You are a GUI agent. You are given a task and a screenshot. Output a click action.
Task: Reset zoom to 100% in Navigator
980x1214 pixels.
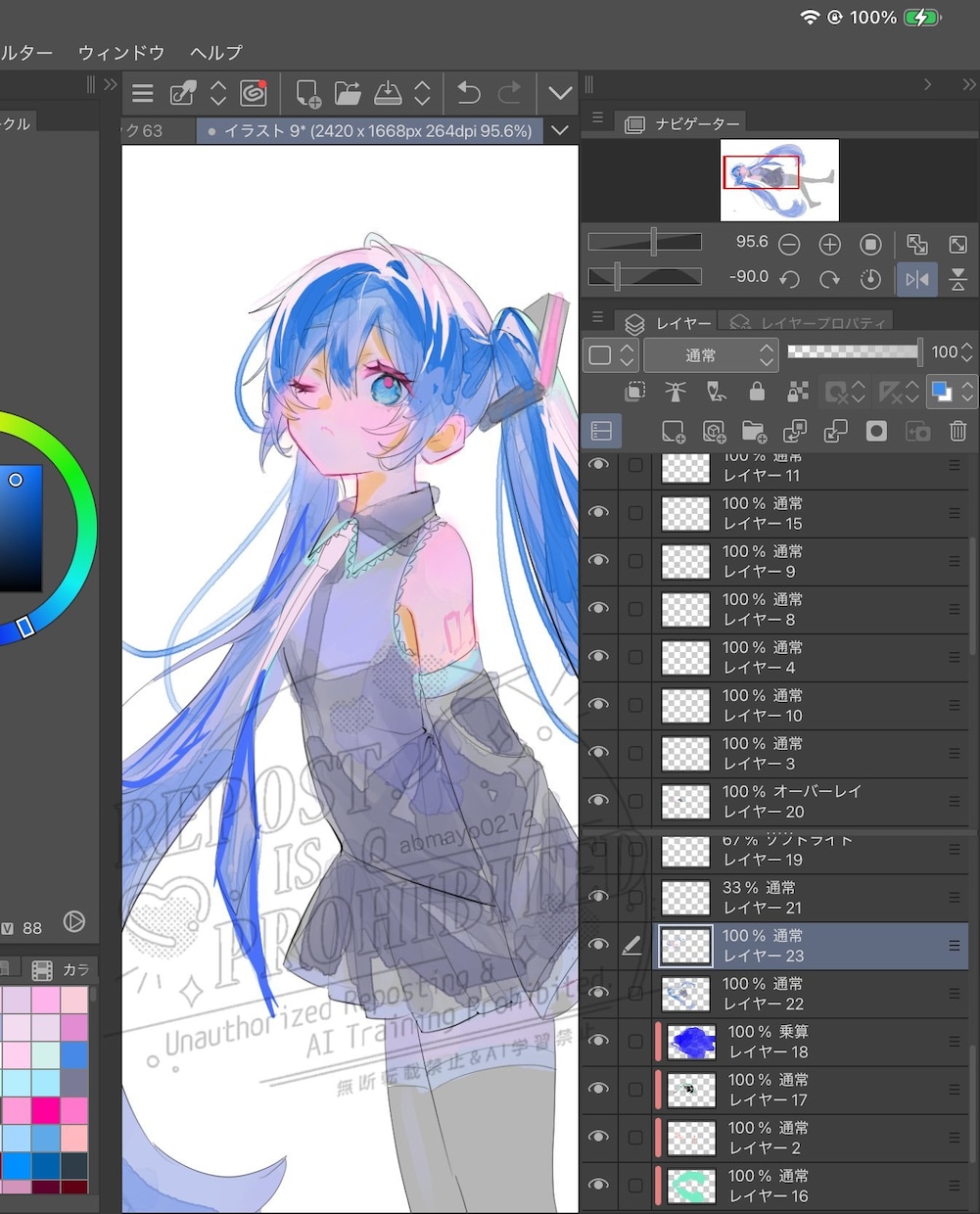pos(870,244)
